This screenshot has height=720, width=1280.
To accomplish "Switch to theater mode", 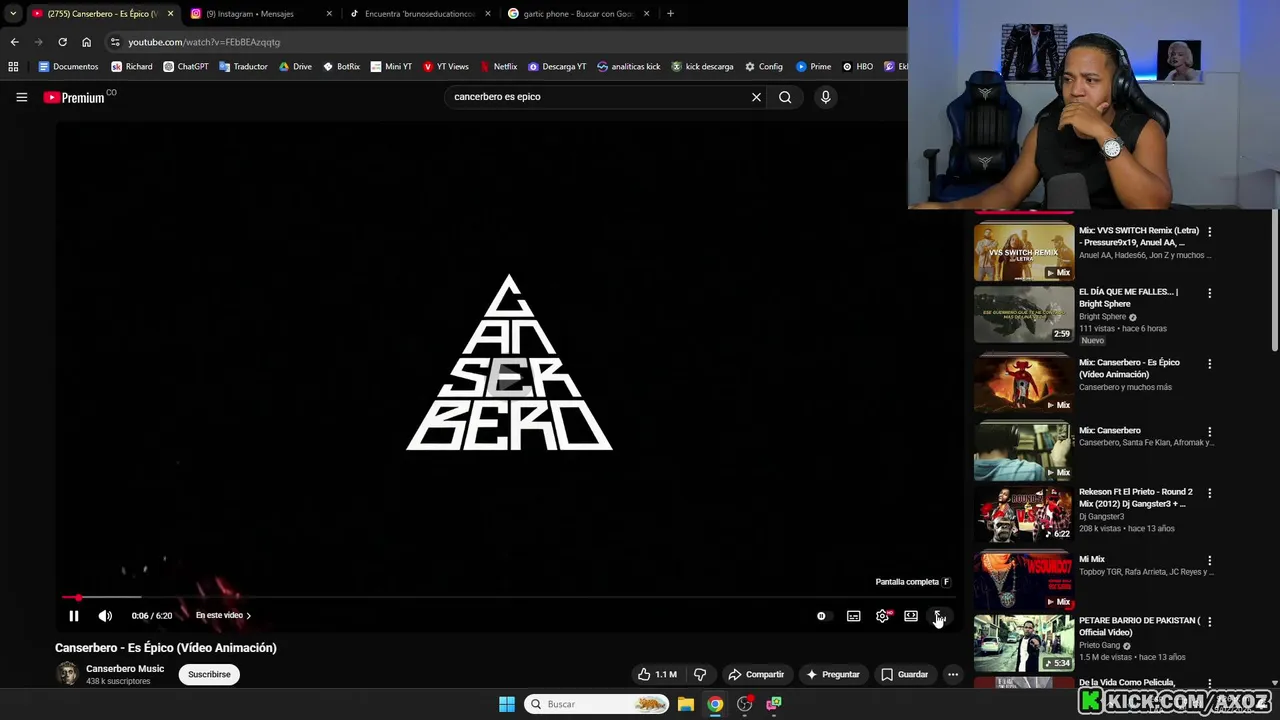I will pos(911,616).
